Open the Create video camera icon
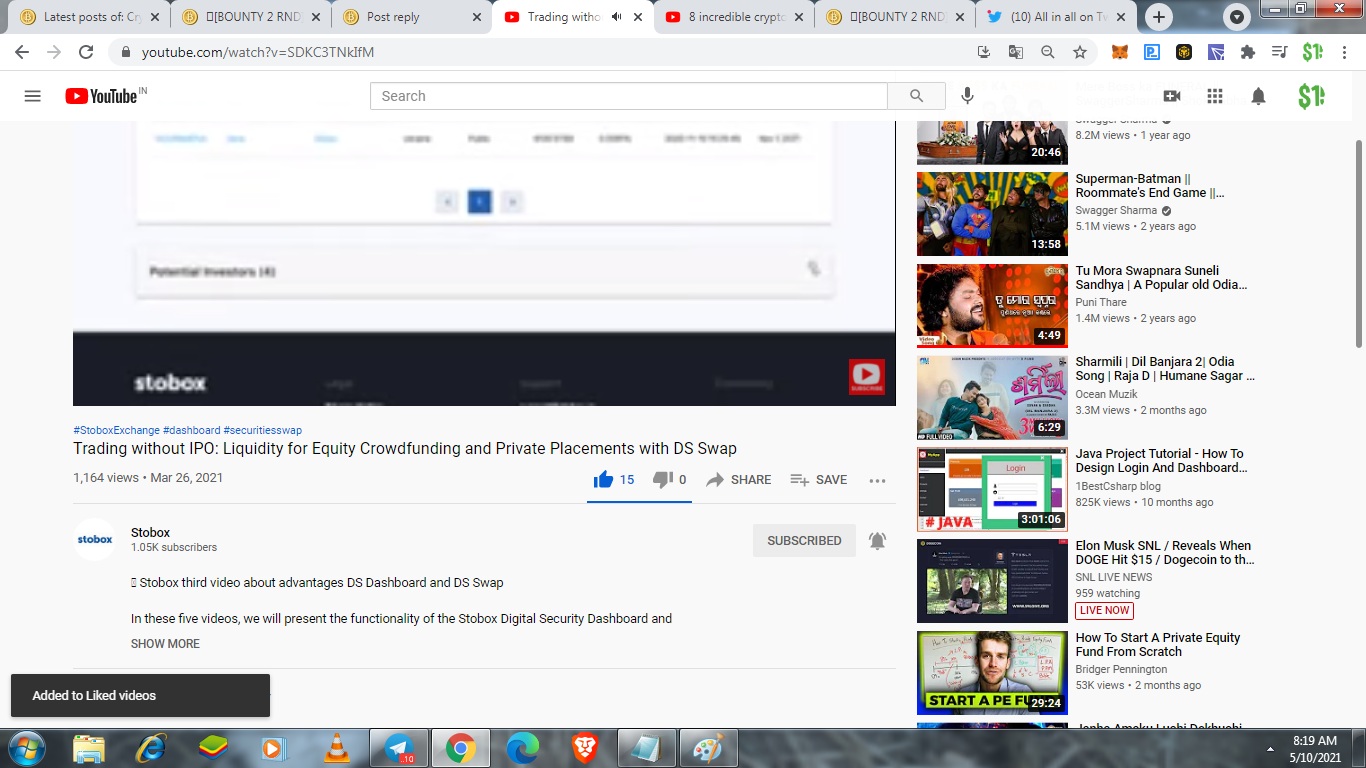 [1172, 96]
